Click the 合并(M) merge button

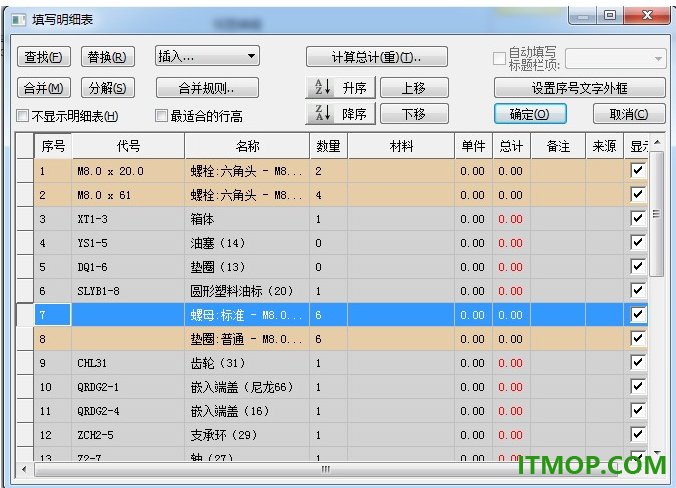click(44, 88)
